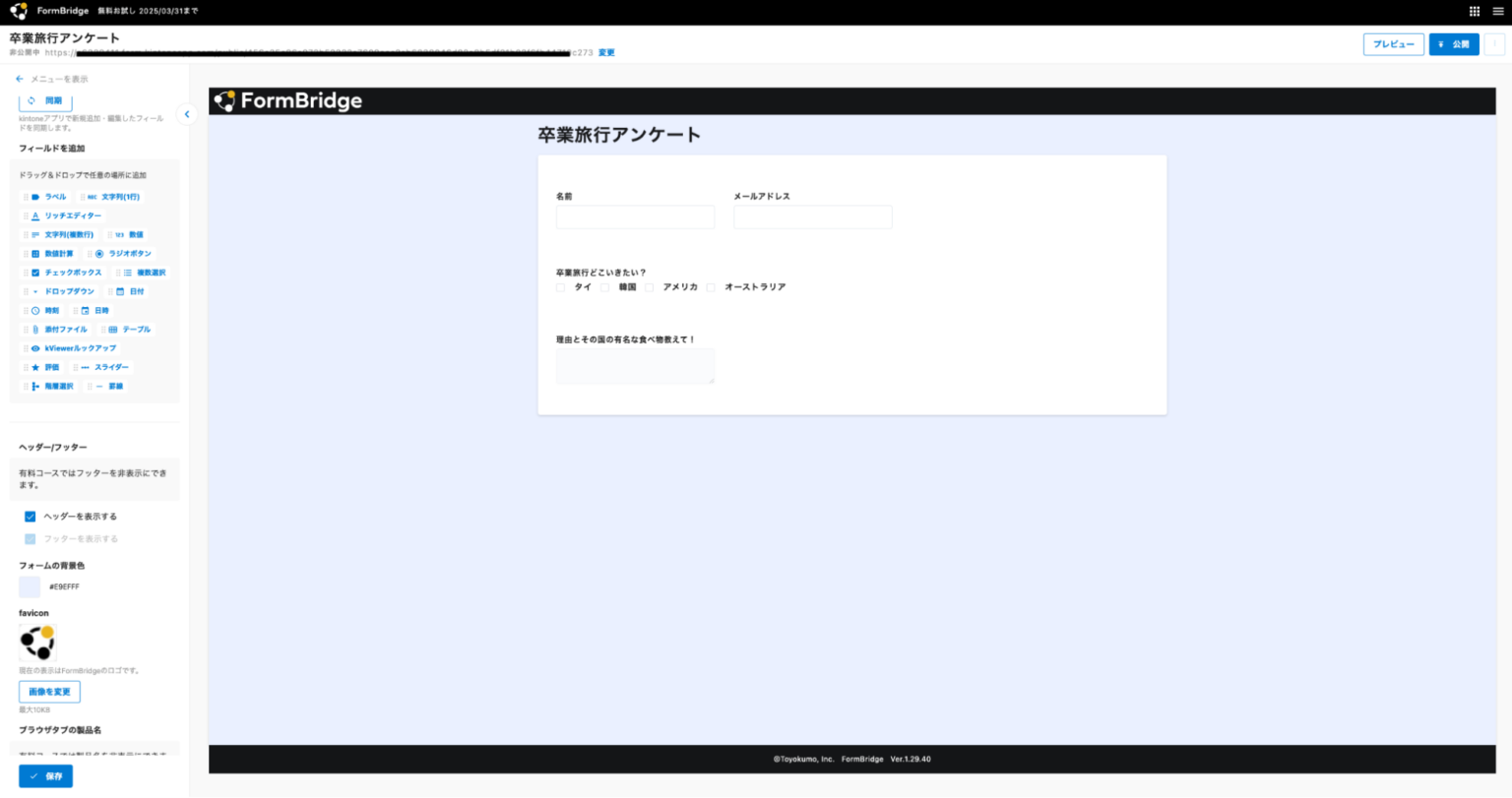Open the 変更 link next to the URL
This screenshot has width=1512, height=798.
(605, 52)
